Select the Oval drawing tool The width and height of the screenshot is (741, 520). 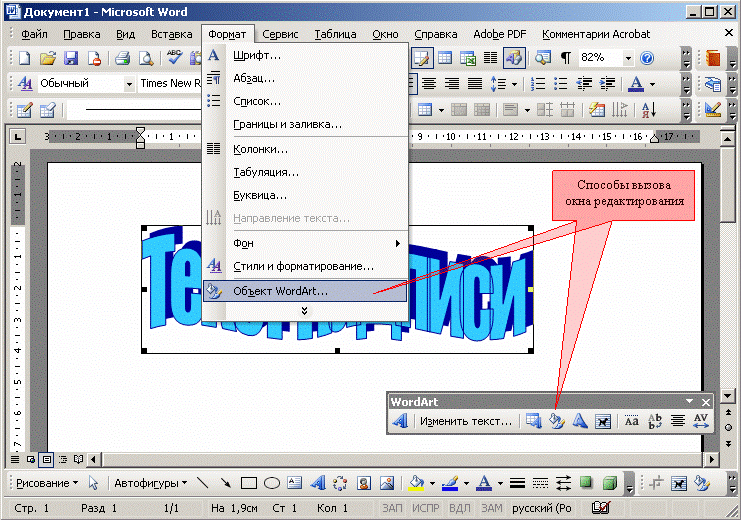coord(272,483)
